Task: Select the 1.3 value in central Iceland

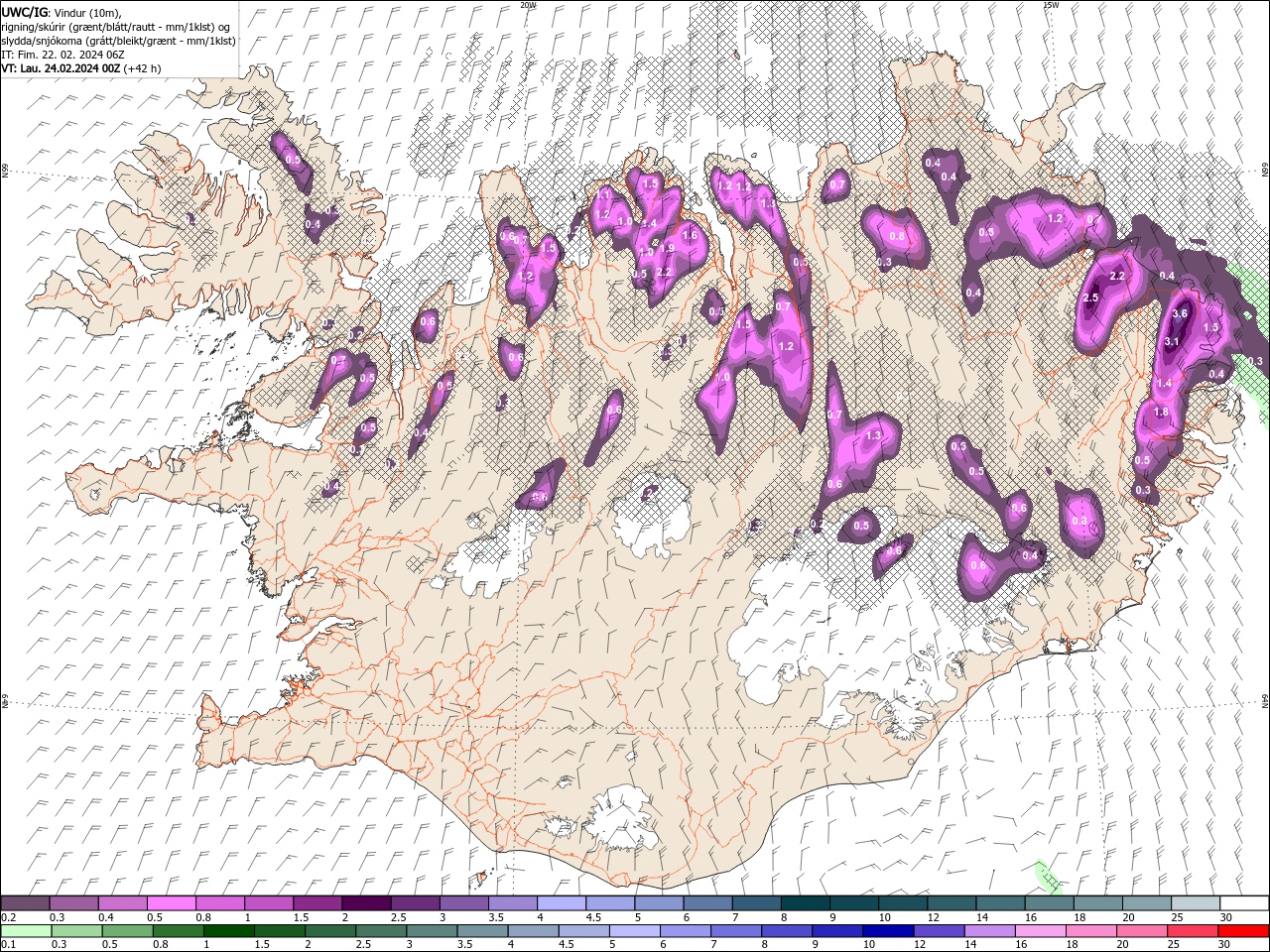Action: click(874, 436)
